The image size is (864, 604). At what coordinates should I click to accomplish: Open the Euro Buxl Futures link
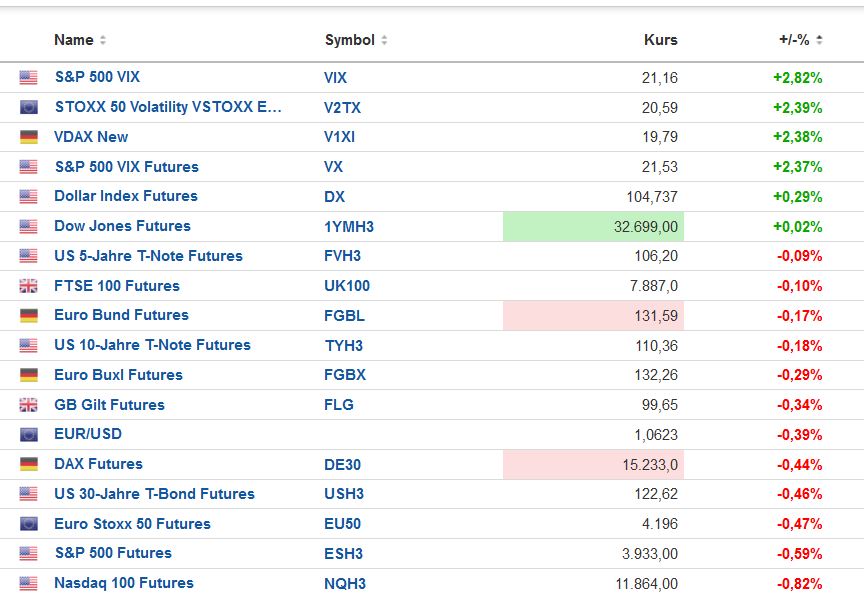118,375
